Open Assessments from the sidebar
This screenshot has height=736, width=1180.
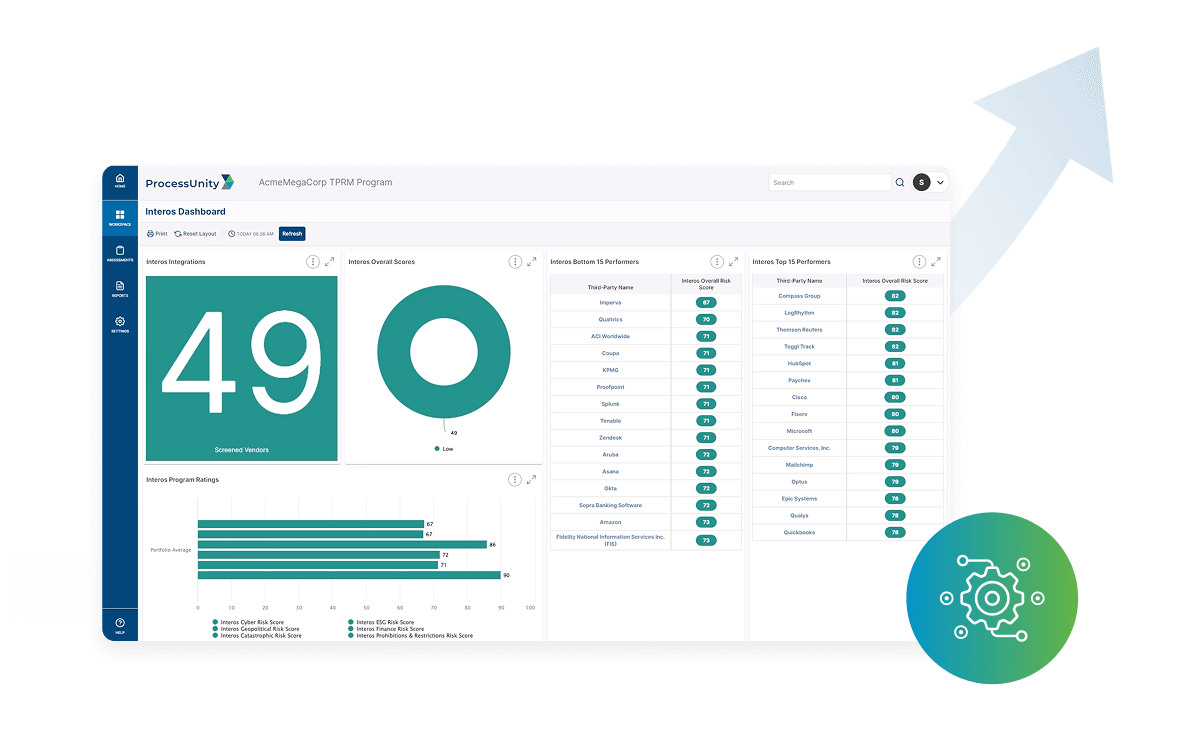pyautogui.click(x=120, y=253)
